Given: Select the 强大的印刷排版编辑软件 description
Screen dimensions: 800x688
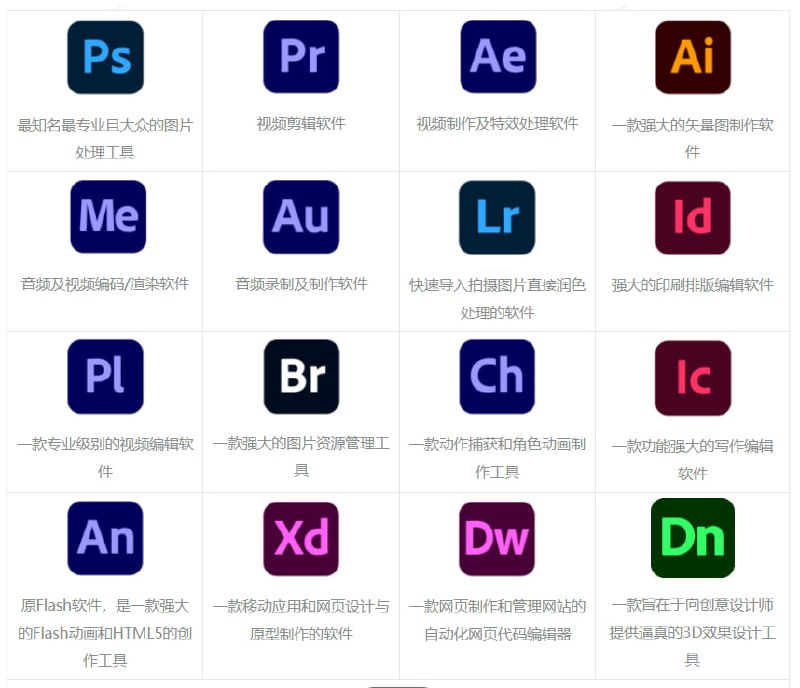Looking at the screenshot, I should point(693,281).
